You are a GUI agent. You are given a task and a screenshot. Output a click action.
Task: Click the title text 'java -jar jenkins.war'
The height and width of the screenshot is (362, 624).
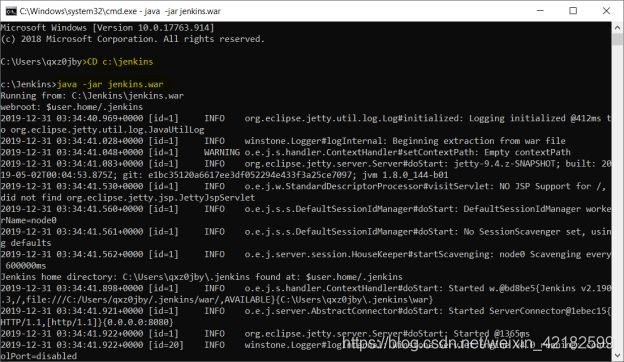182,11
